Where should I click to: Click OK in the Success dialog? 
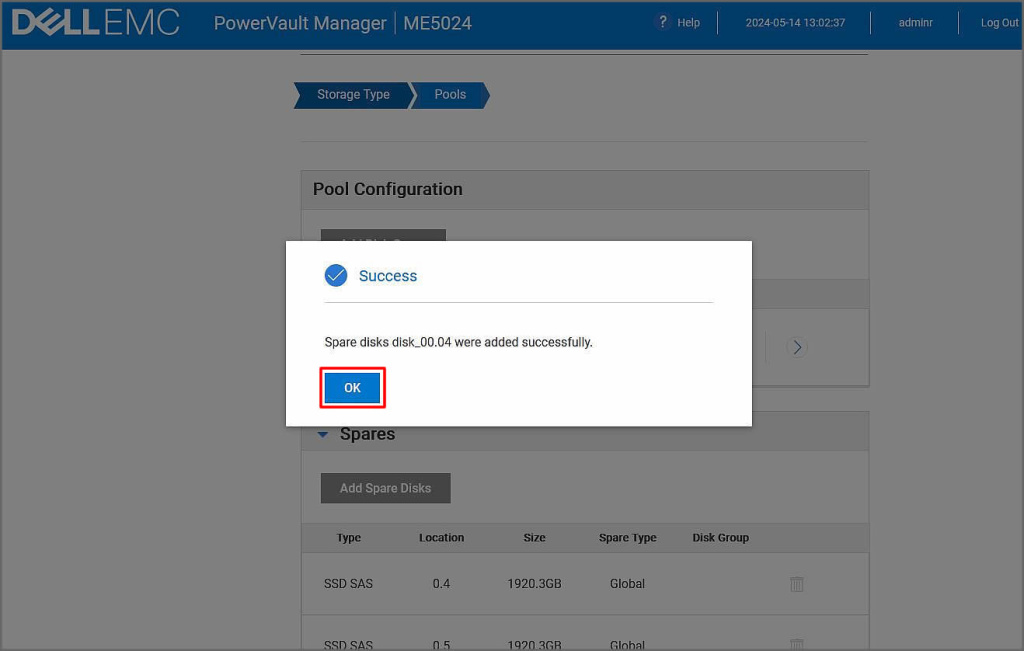[352, 388]
